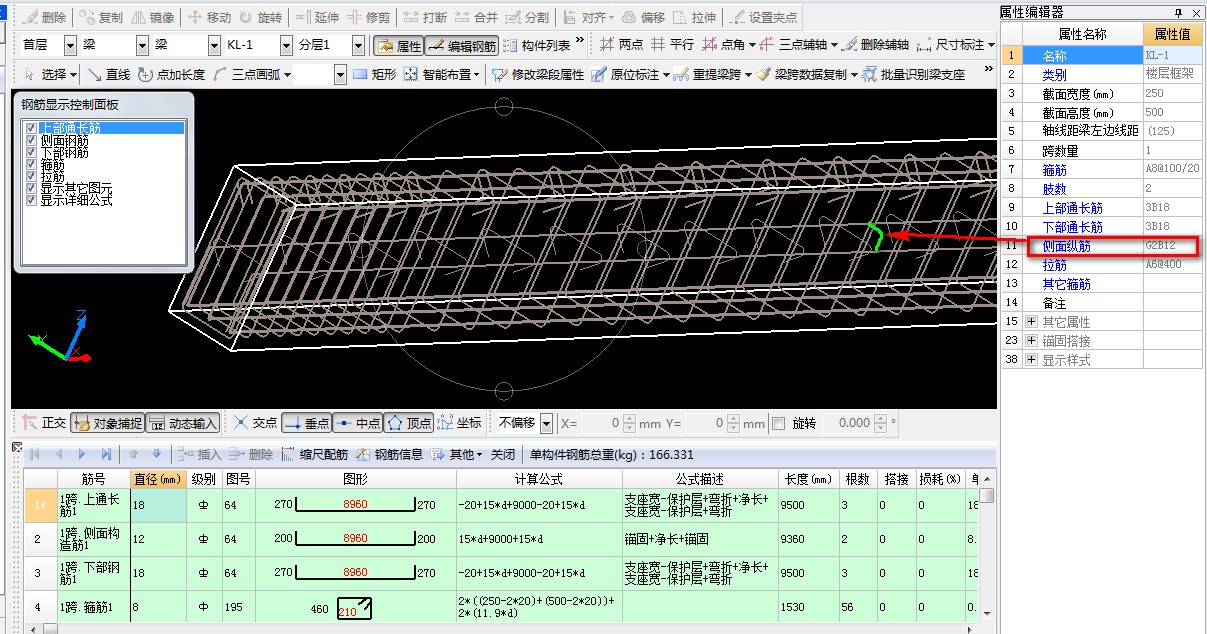1207x634 pixels.
Task: Click the 侧面纵筋 value G2B12
Action: [x=1172, y=246]
